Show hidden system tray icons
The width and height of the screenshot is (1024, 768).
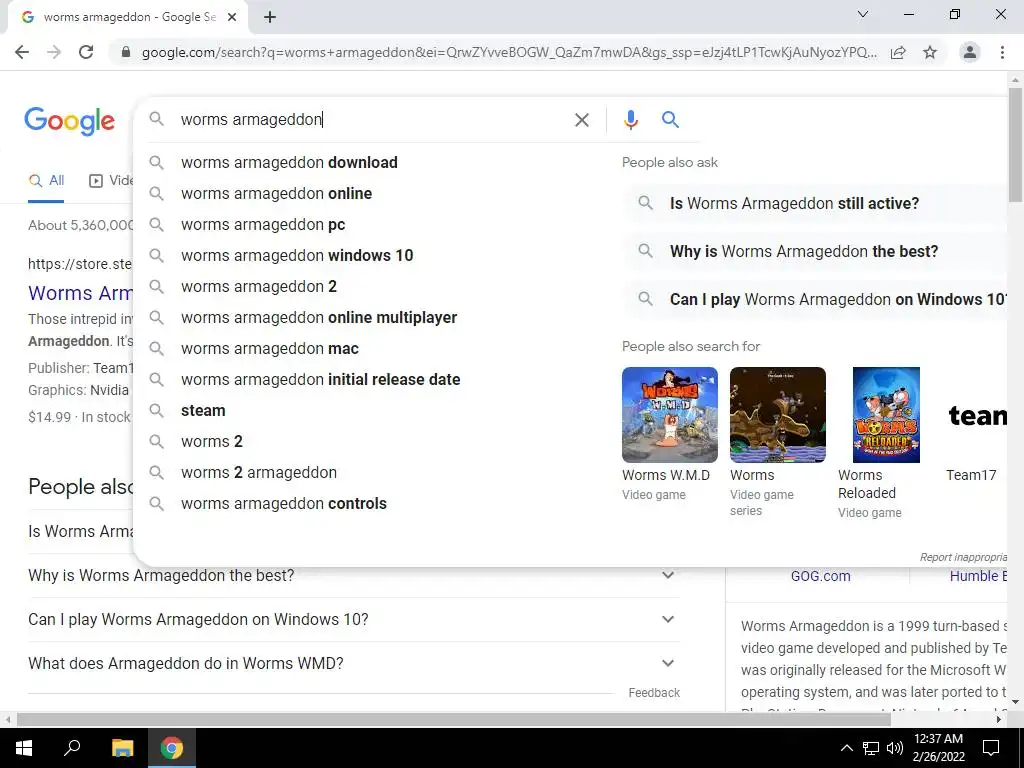846,748
